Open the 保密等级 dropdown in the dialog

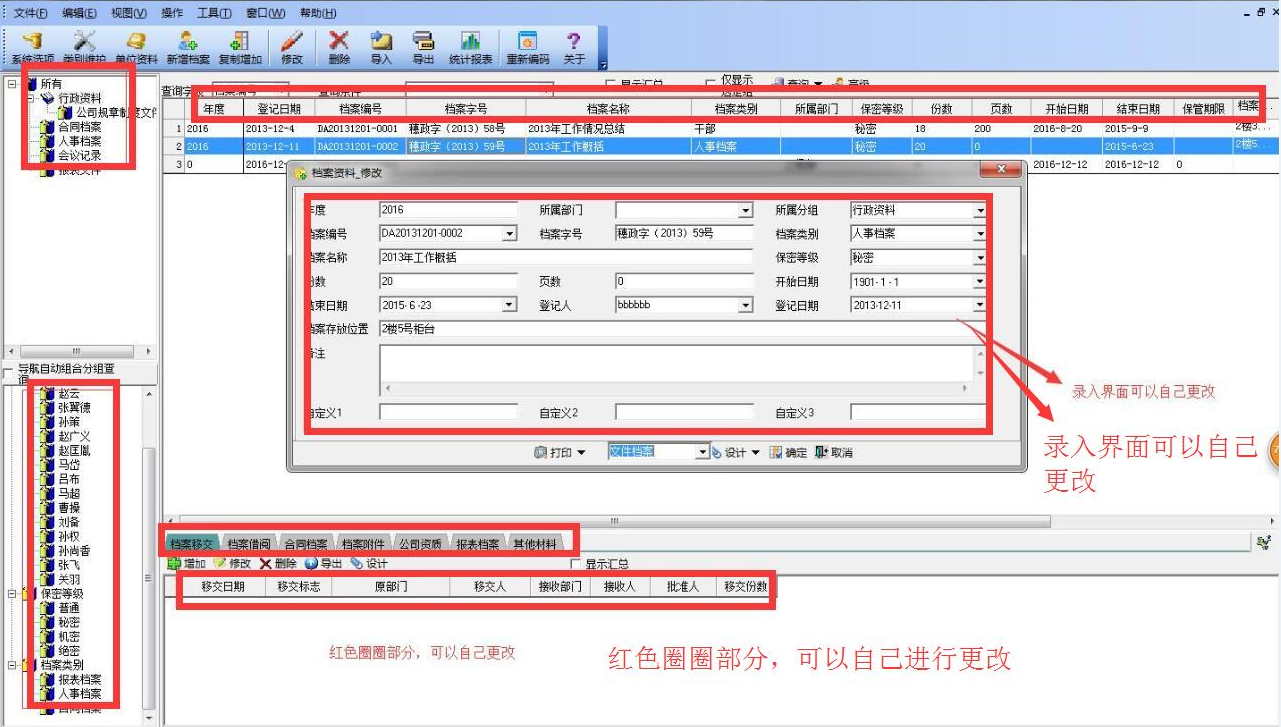click(980, 258)
